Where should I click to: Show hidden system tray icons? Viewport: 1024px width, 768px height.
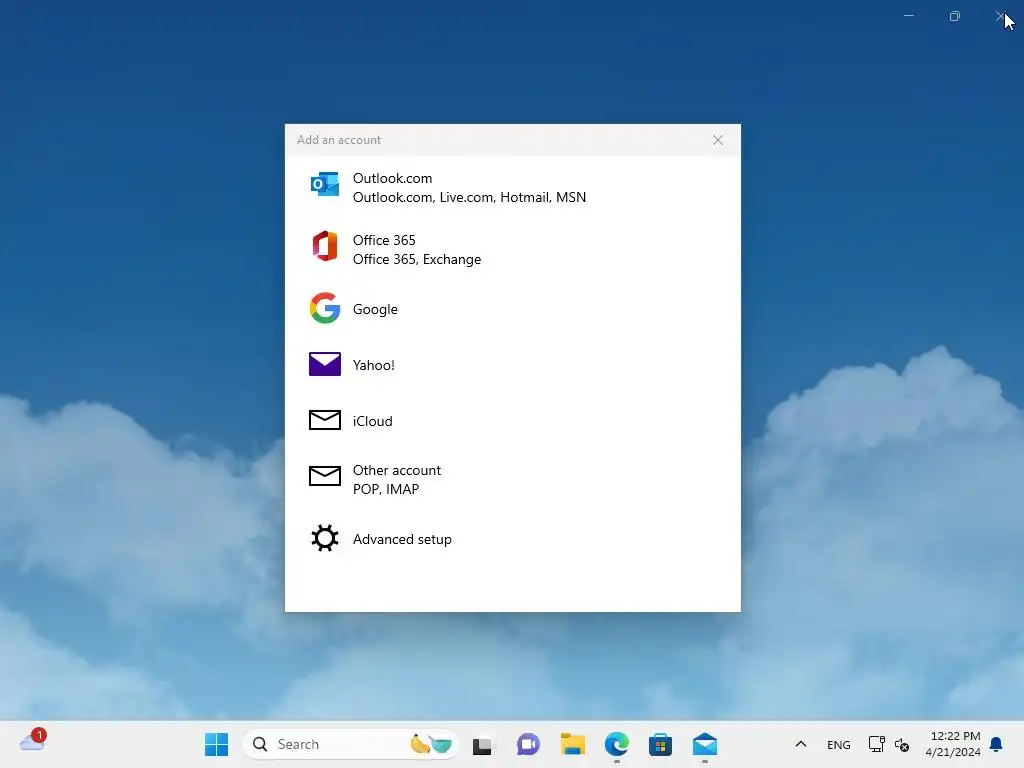click(x=801, y=744)
